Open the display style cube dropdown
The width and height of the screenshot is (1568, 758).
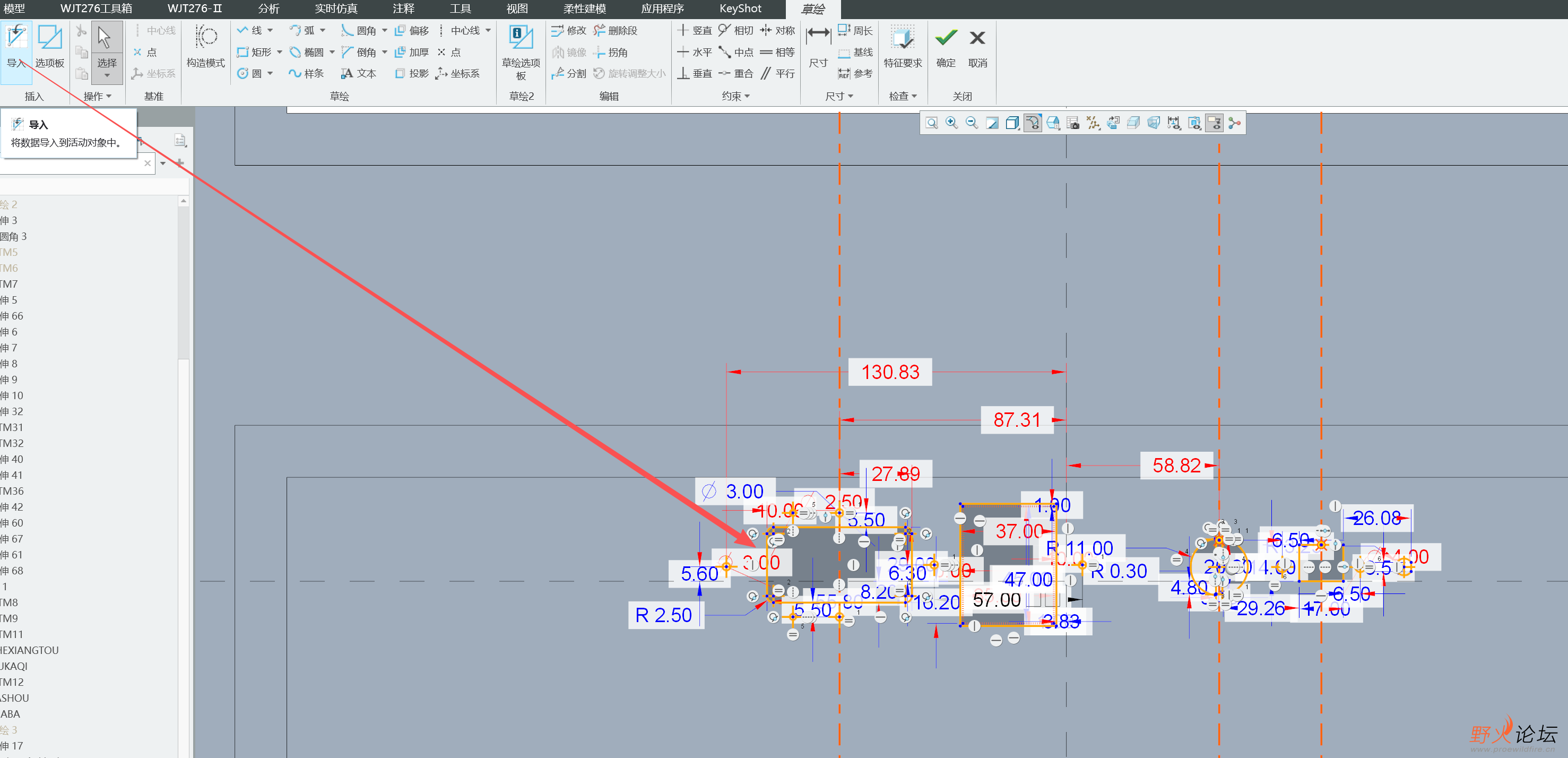point(1012,123)
